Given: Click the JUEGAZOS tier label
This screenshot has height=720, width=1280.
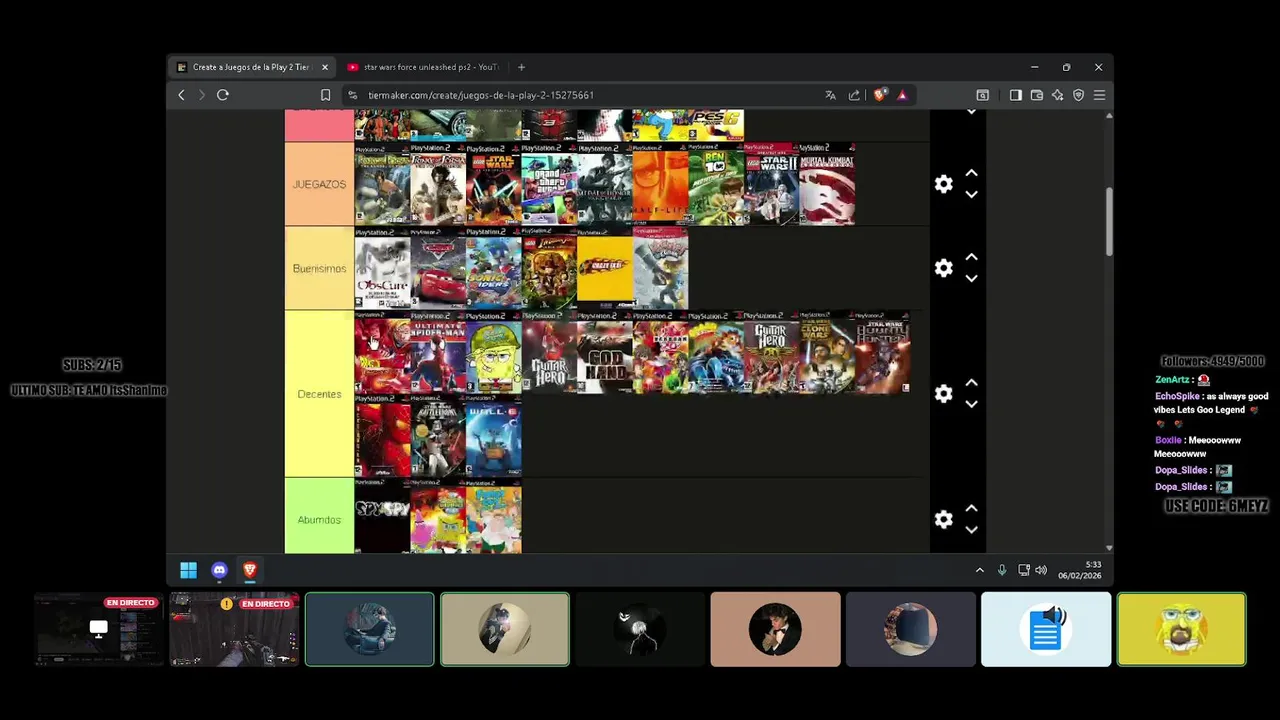Looking at the screenshot, I should 319,185.
